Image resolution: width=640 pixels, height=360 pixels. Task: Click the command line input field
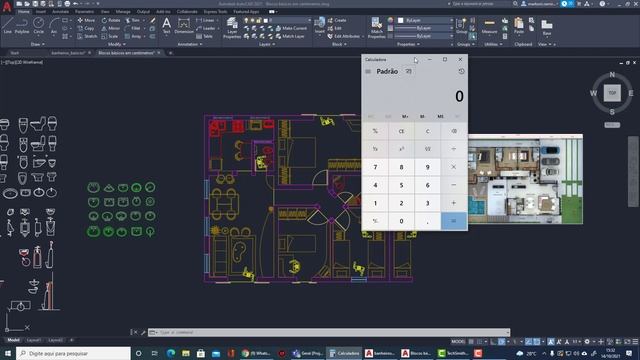[329, 332]
